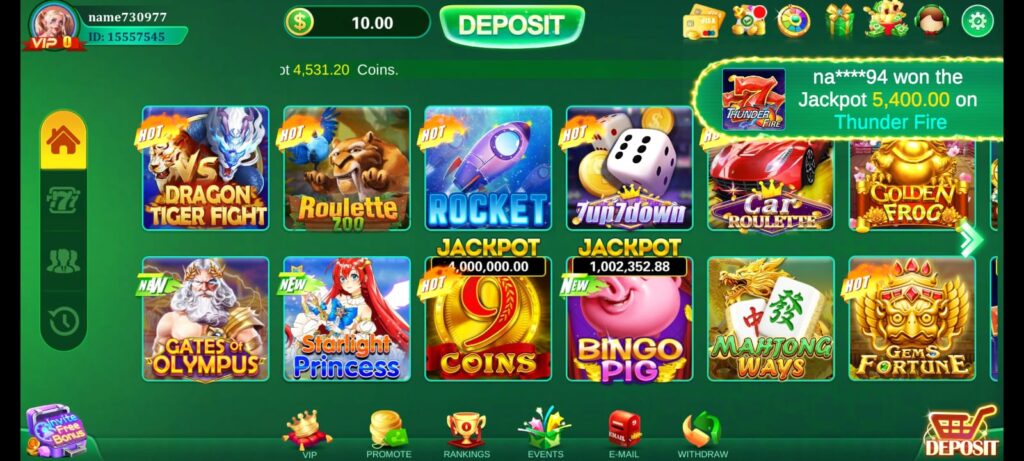The height and width of the screenshot is (461, 1024).
Task: Open the green gift box icon
Action: click(x=839, y=20)
